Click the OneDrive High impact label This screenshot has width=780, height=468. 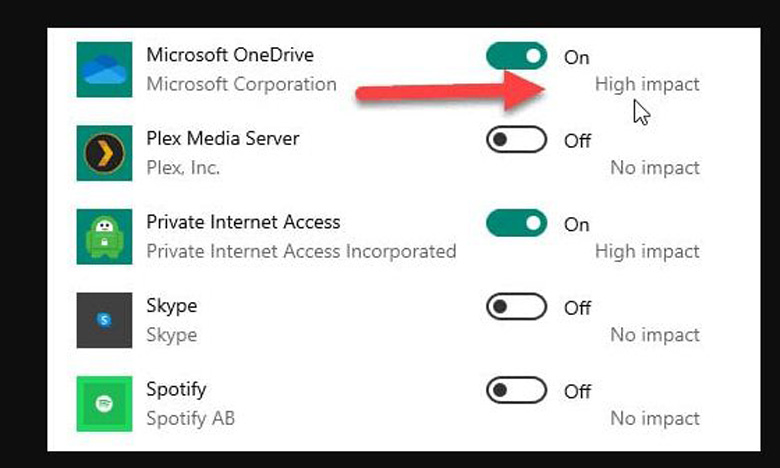click(x=647, y=84)
